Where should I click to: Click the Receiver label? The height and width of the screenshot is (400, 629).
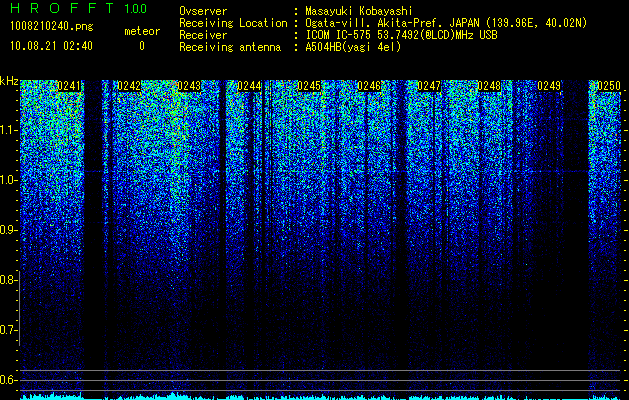203,35
